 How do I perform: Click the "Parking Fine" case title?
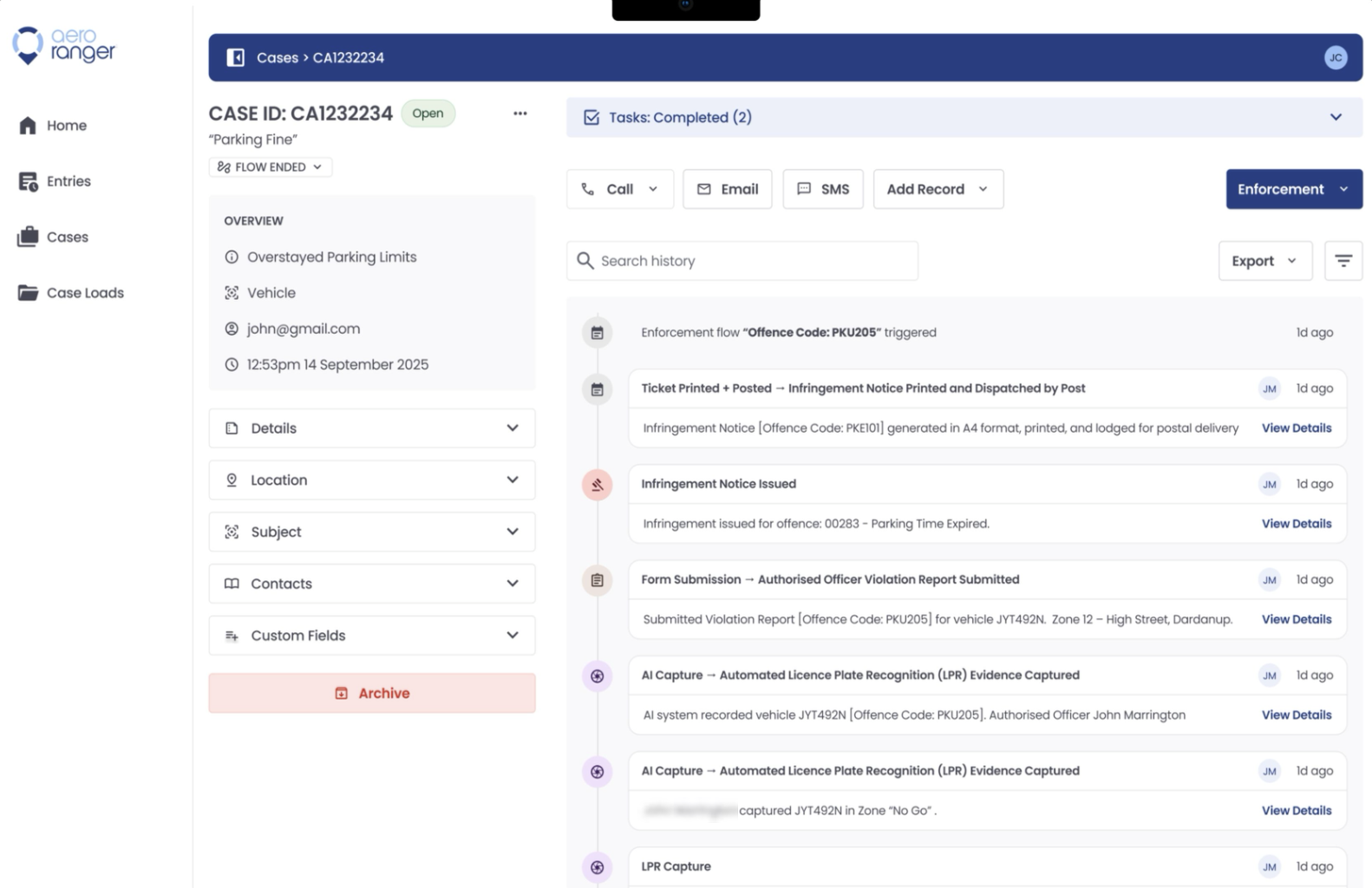(253, 140)
